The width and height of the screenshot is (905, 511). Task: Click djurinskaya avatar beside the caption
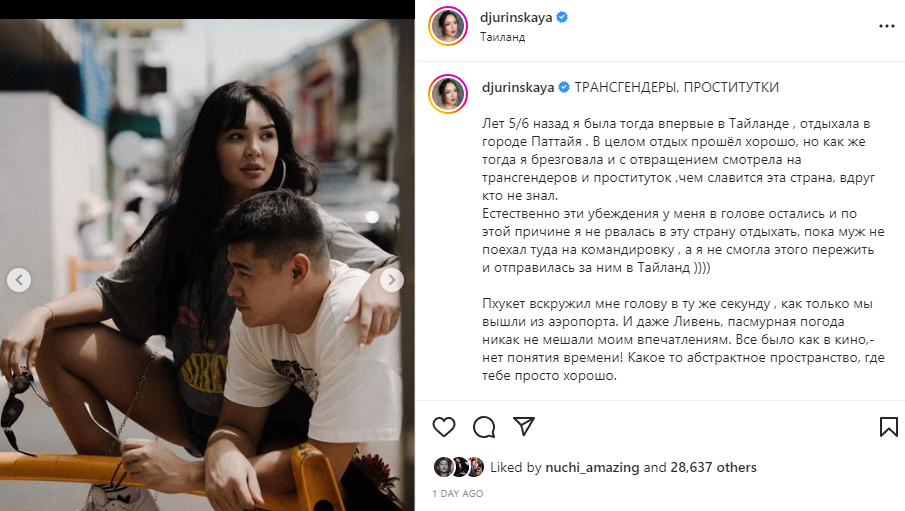coord(448,94)
